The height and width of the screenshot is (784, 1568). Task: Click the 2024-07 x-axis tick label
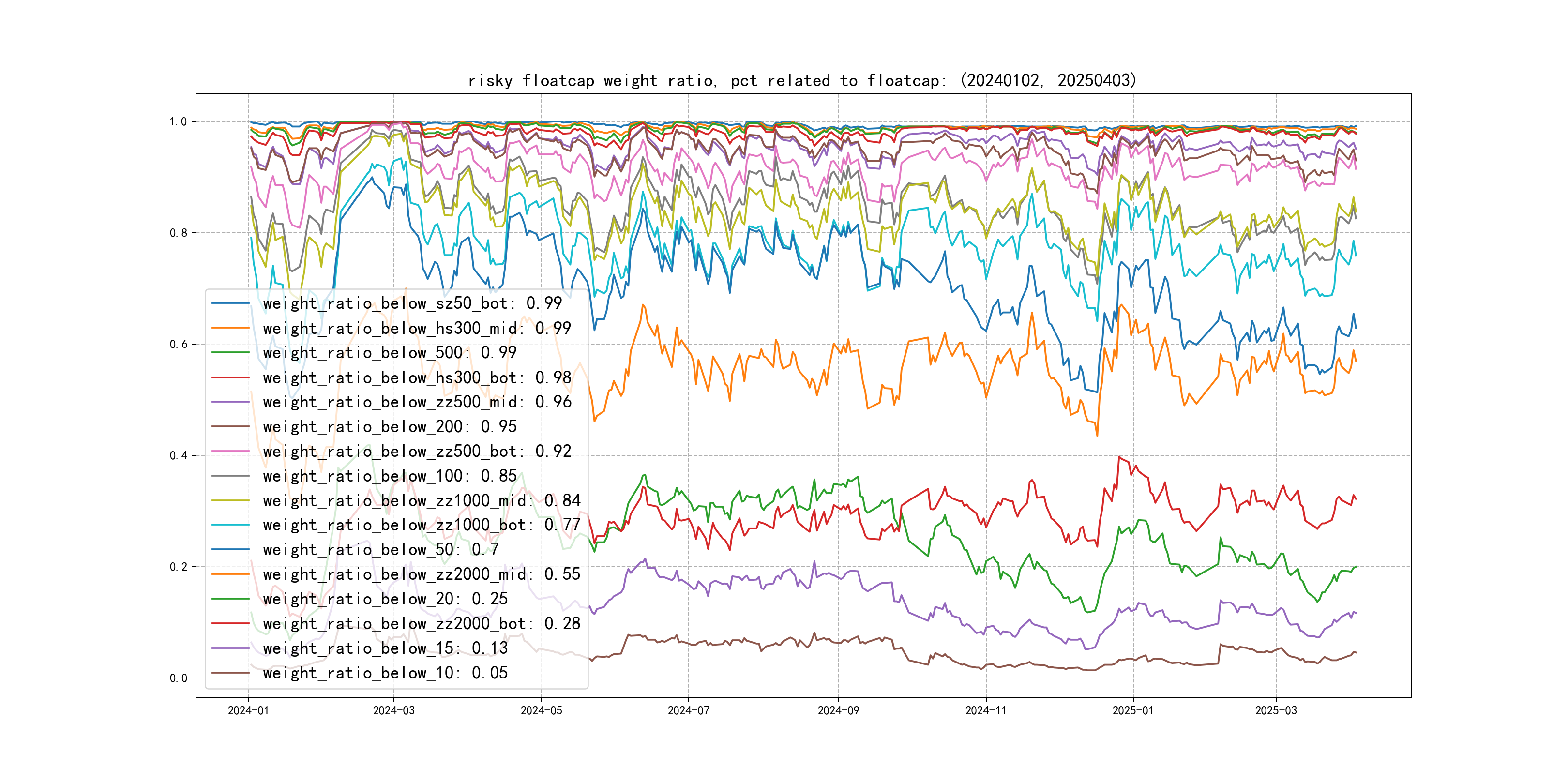(689, 710)
